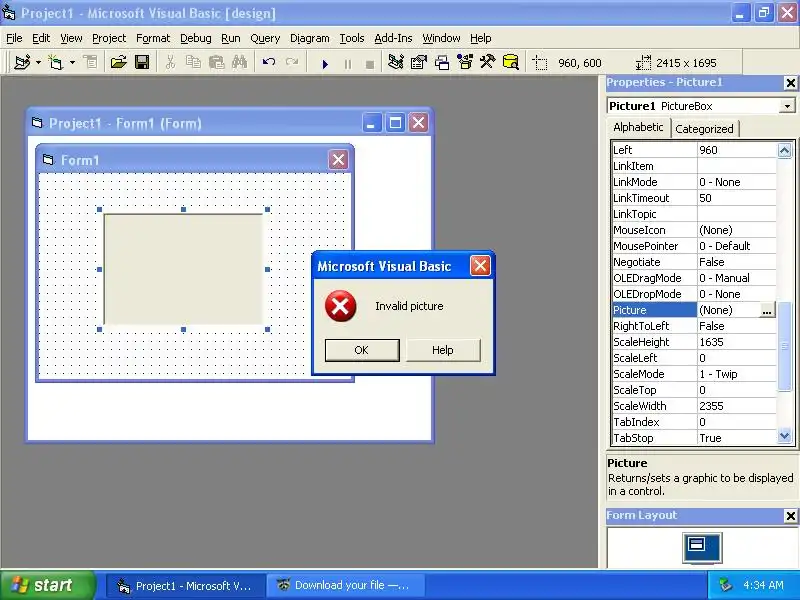Click Add Standard EXE Project toolbar icon
This screenshot has height=600, width=800.
(22, 62)
